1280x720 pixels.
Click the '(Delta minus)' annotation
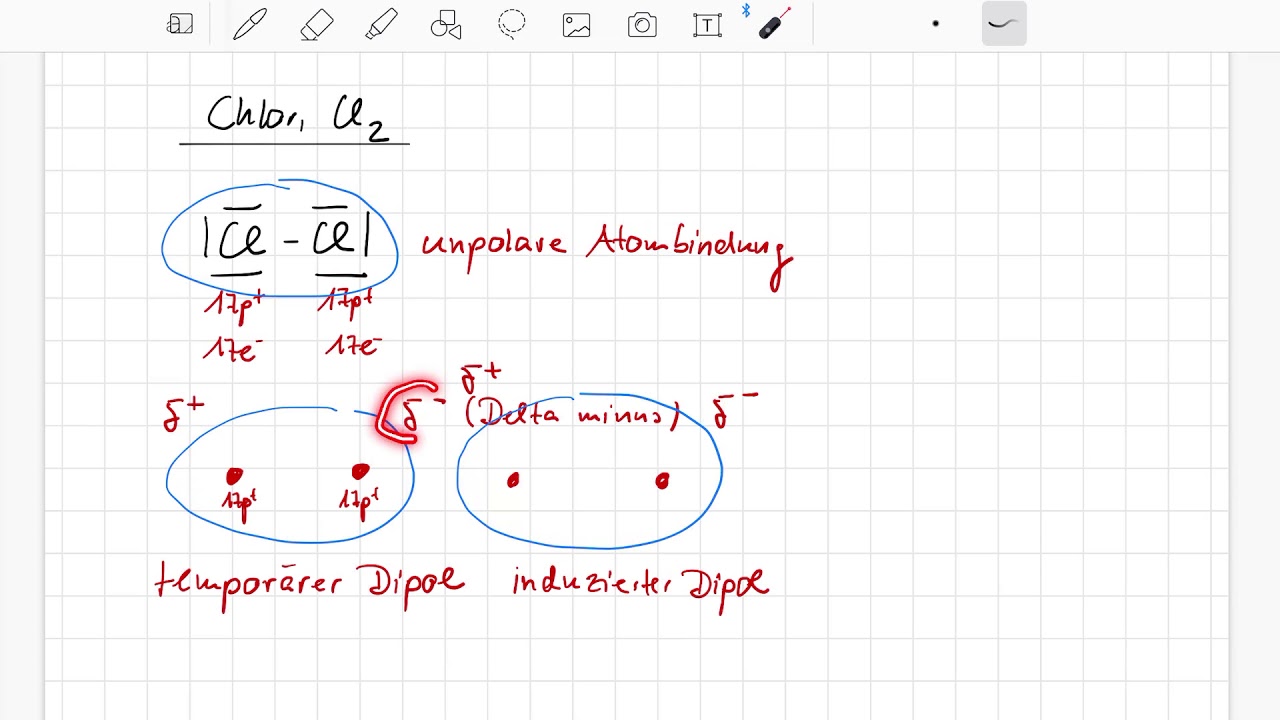tap(573, 413)
